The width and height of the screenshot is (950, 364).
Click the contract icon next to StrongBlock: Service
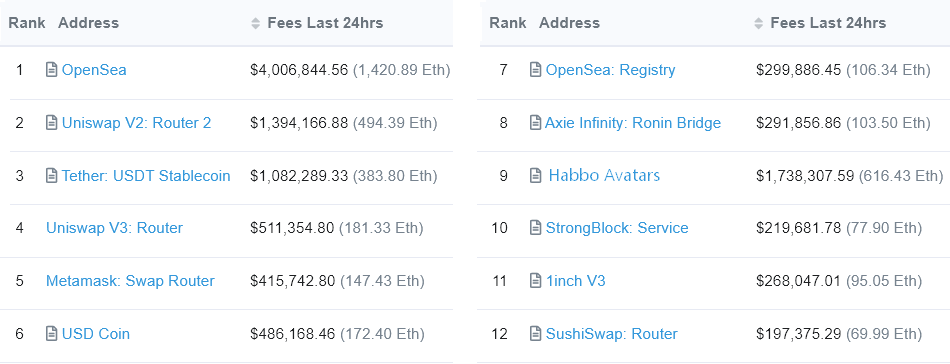pyautogui.click(x=536, y=228)
